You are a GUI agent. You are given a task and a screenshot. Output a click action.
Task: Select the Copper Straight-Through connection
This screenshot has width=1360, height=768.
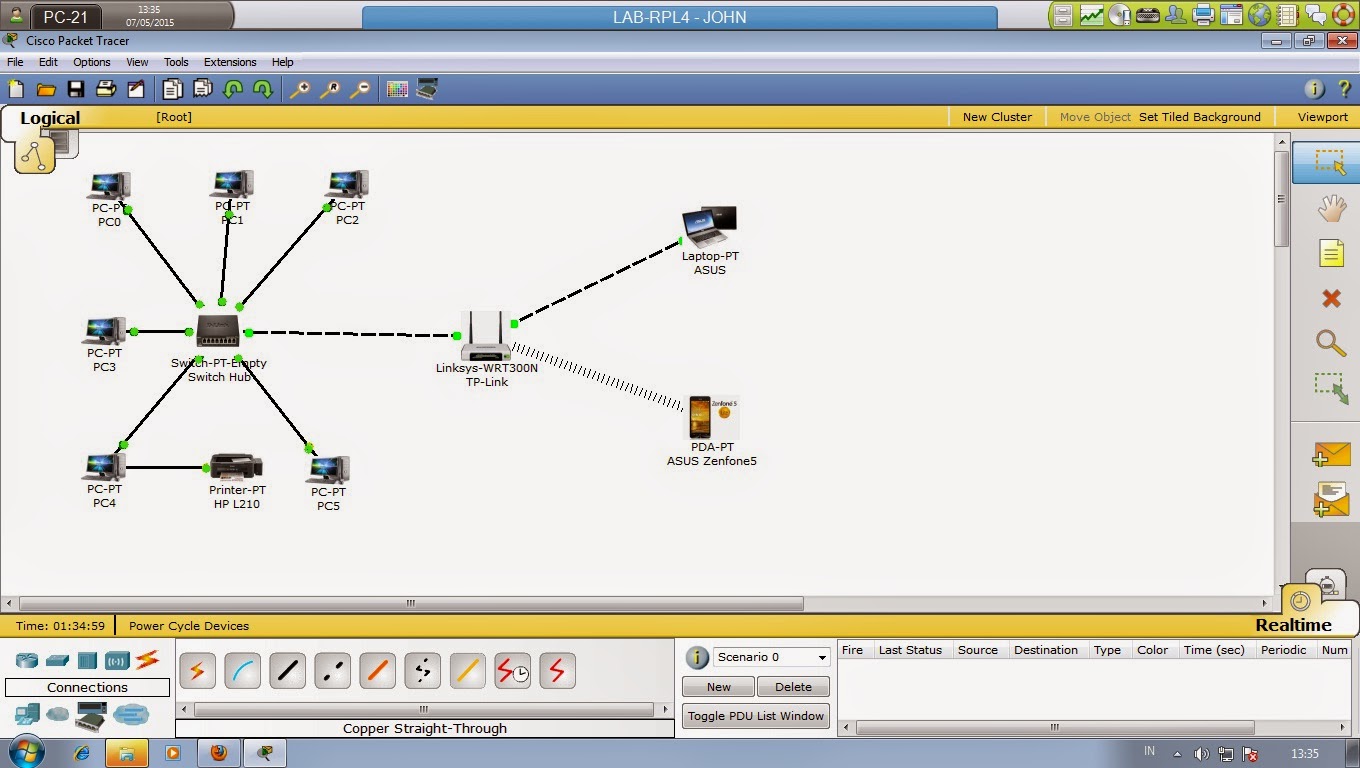287,671
